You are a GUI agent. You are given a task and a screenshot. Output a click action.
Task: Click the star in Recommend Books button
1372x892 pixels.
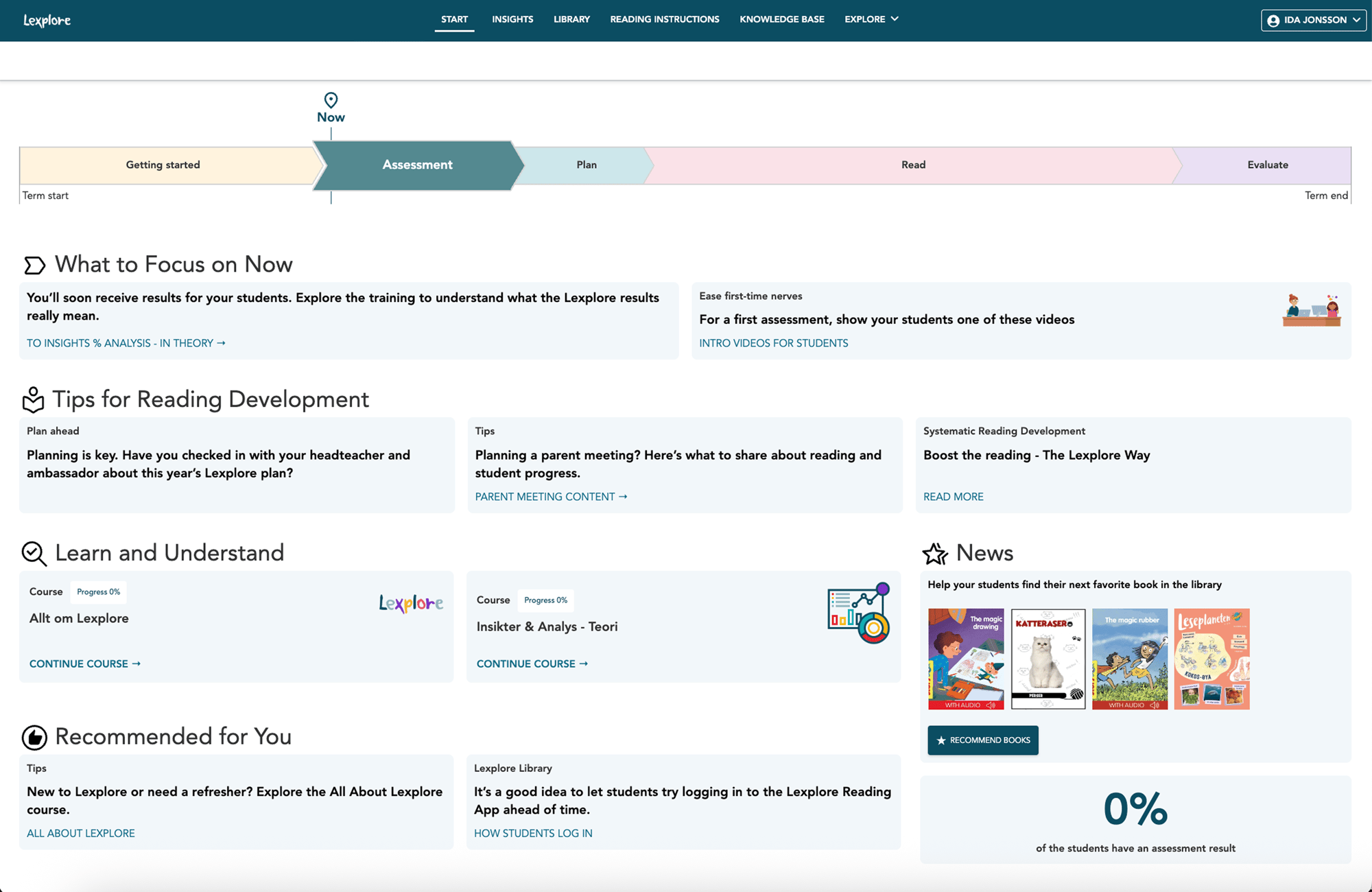(x=941, y=740)
